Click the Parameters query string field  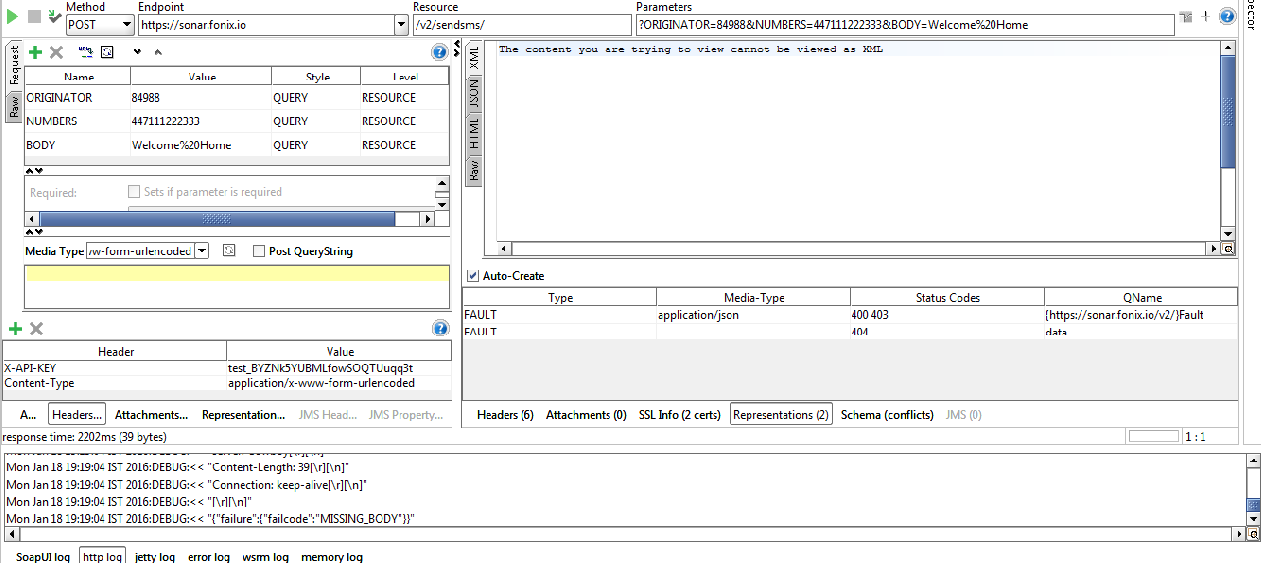click(x=905, y=25)
